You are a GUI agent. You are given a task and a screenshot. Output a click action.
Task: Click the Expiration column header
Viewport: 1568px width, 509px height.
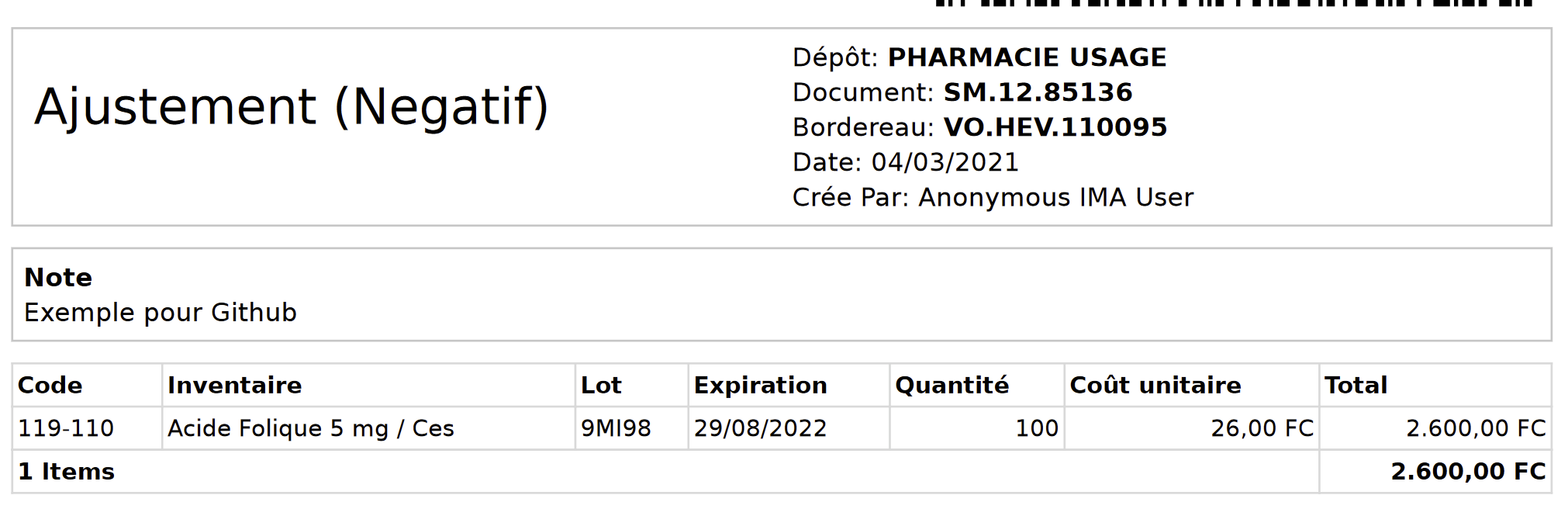click(760, 385)
